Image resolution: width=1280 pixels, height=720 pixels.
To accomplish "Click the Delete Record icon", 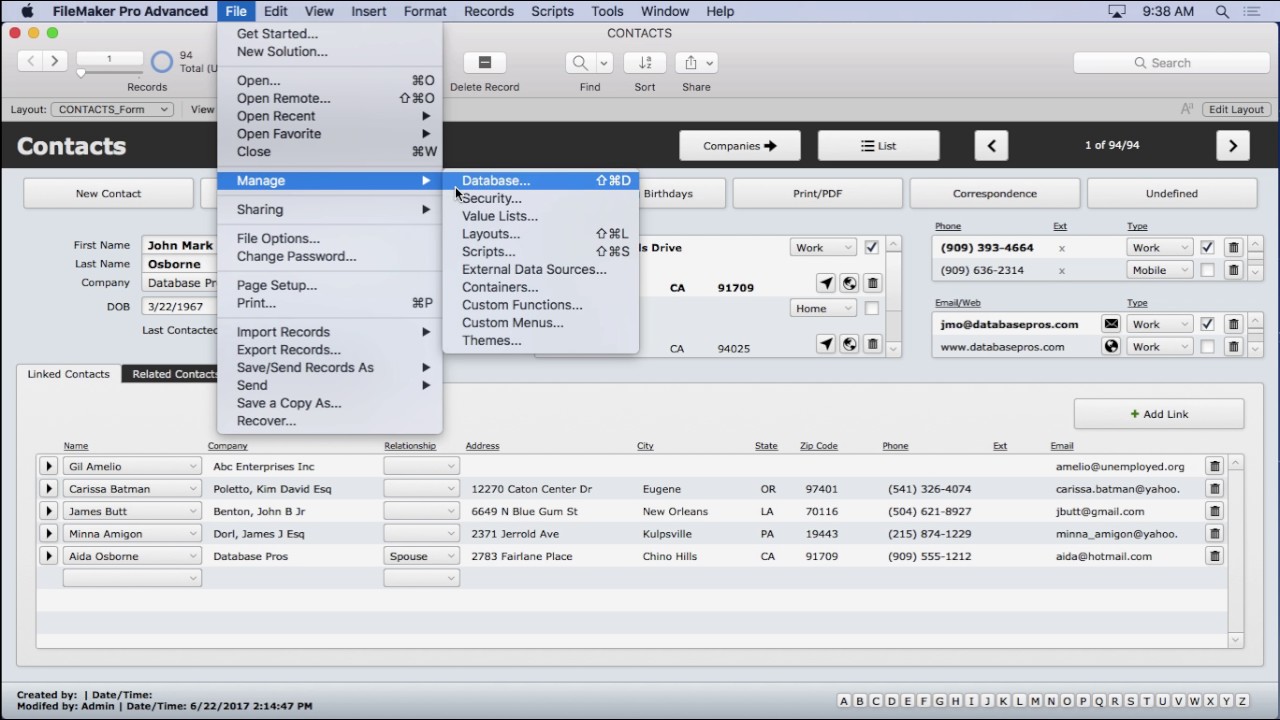I will [485, 62].
